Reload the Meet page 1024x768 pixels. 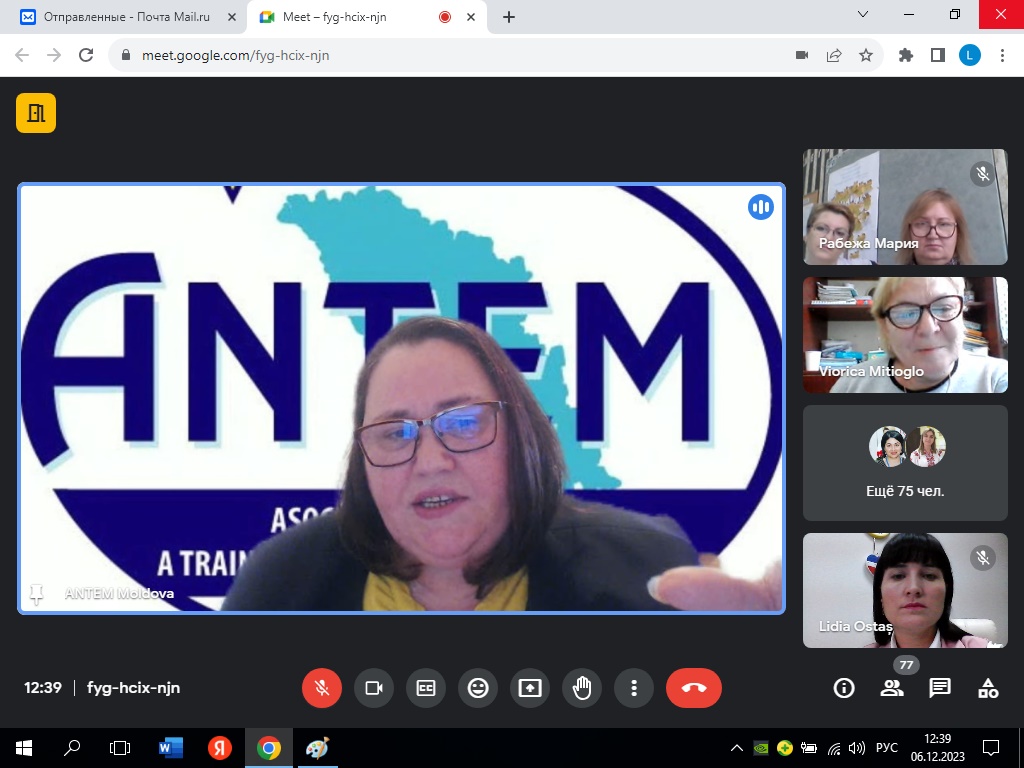[x=86, y=56]
